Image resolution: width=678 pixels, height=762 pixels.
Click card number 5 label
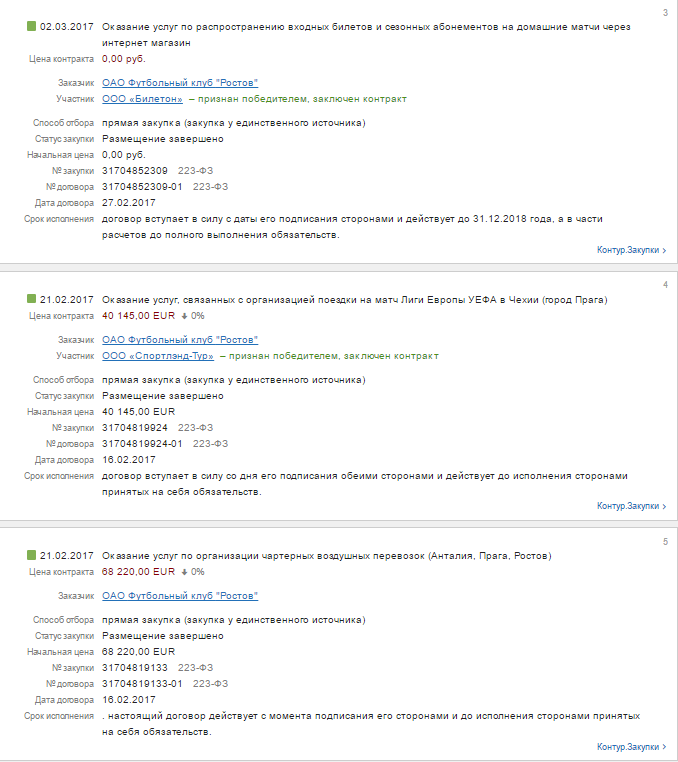[665, 542]
